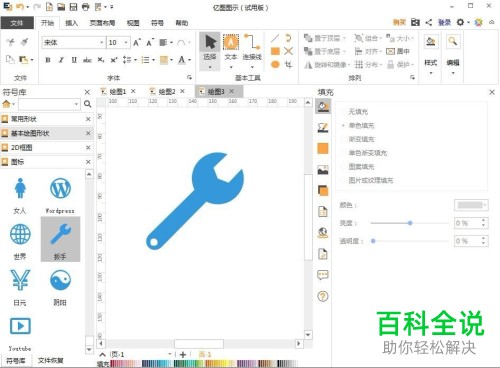Expand the Edit dropdown in ribbon
Screen dimensions: 500x368
click(453, 73)
